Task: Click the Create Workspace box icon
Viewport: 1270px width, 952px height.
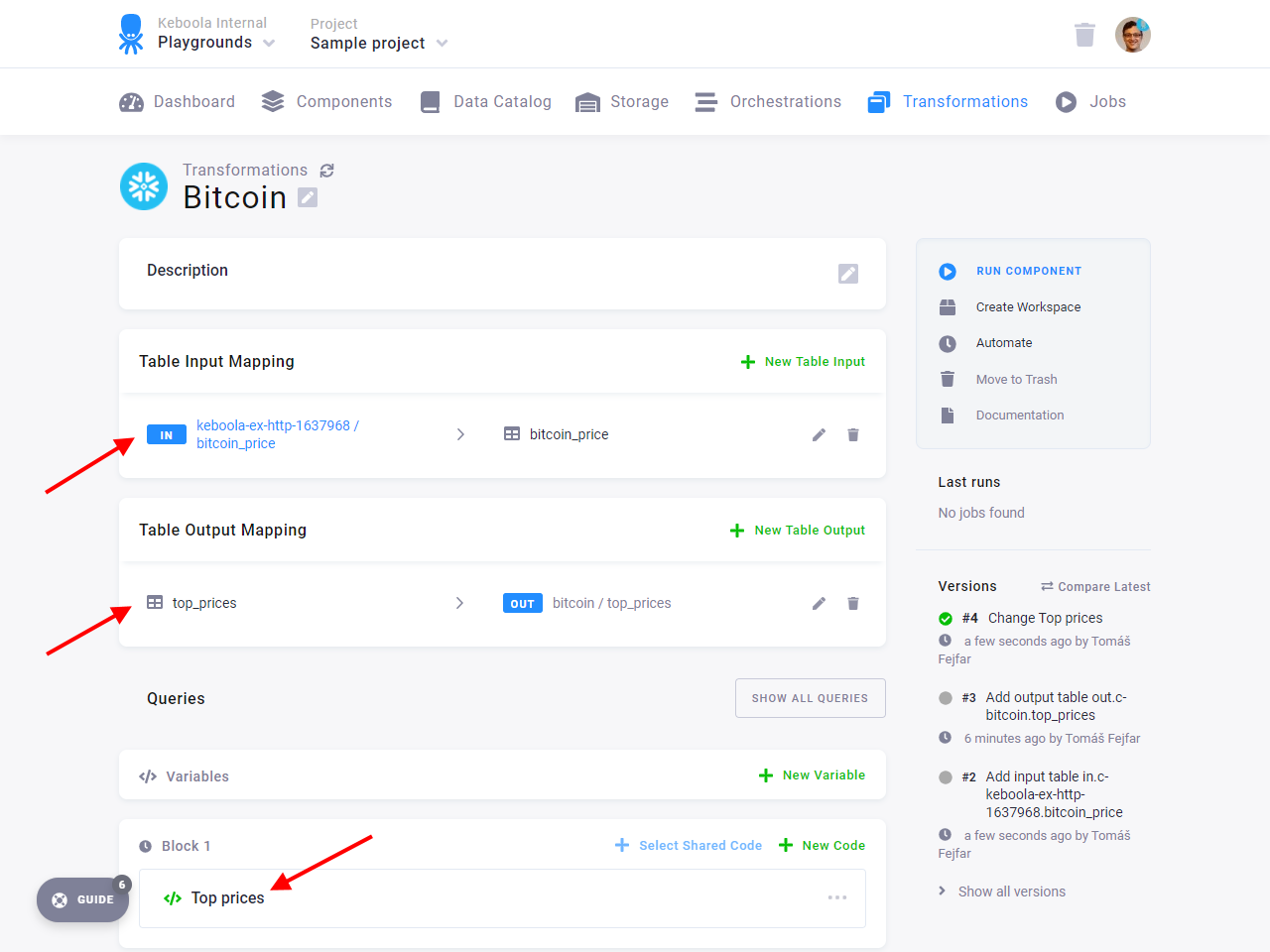Action: (x=948, y=307)
